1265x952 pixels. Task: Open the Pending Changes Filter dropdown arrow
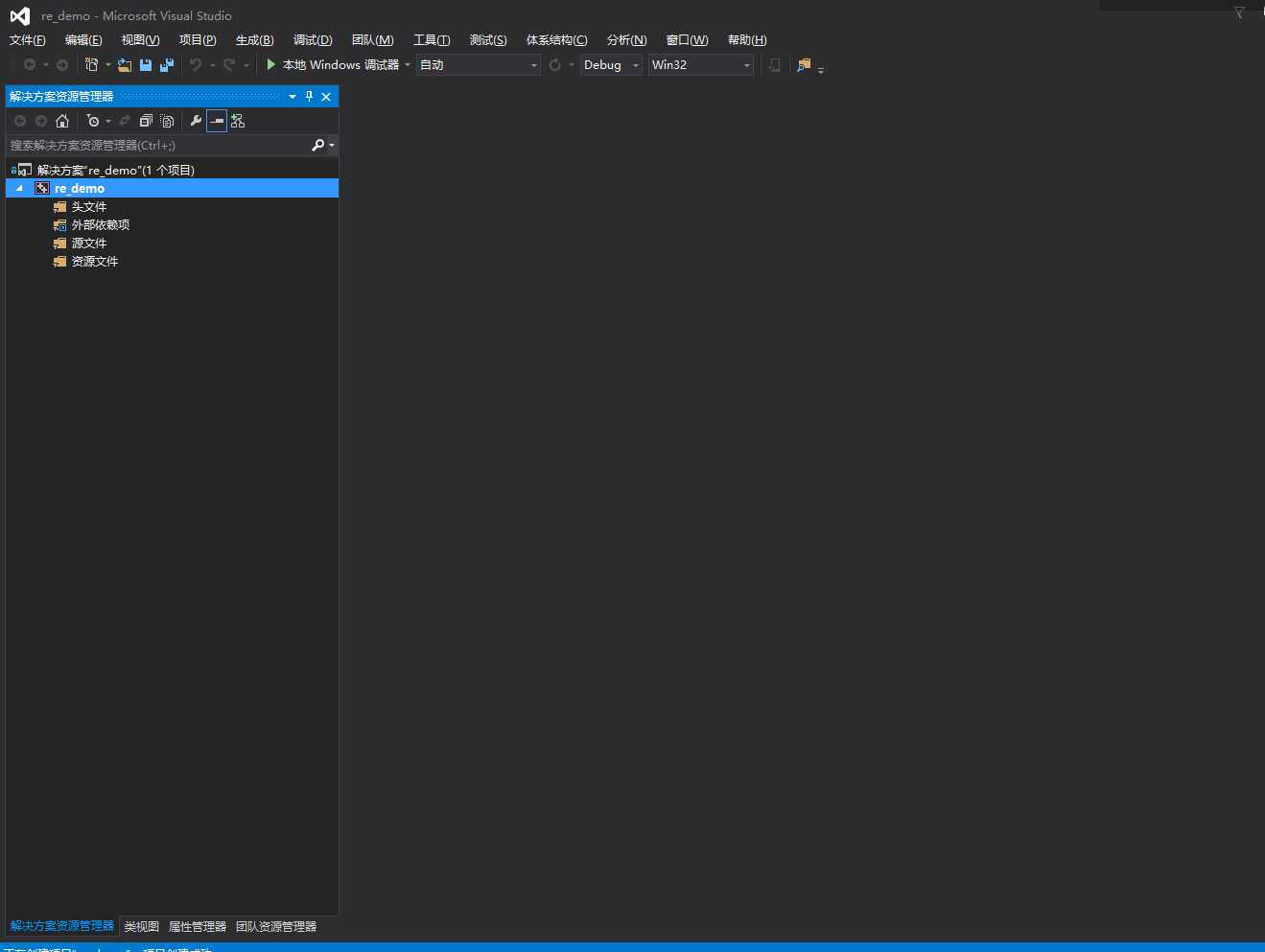click(108, 121)
